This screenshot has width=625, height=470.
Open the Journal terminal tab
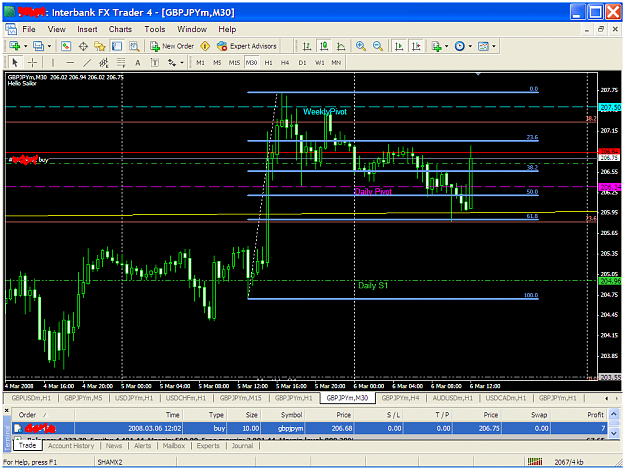[x=242, y=446]
